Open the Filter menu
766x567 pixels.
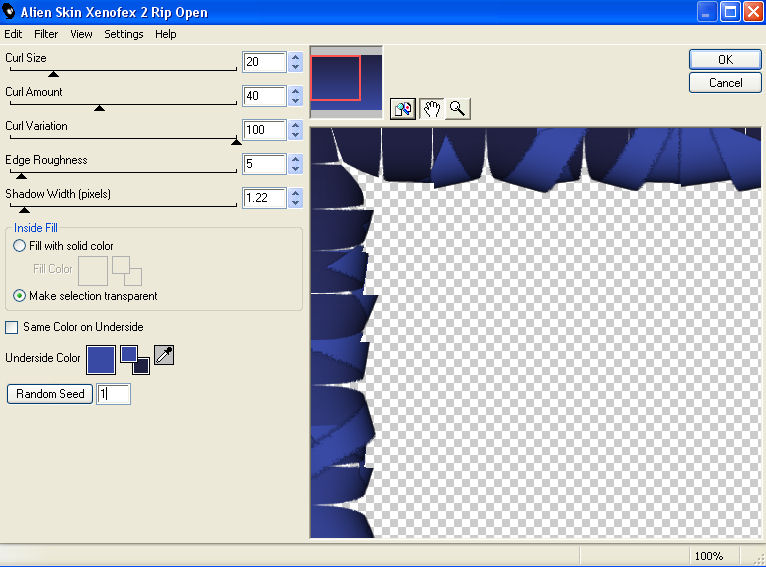46,34
